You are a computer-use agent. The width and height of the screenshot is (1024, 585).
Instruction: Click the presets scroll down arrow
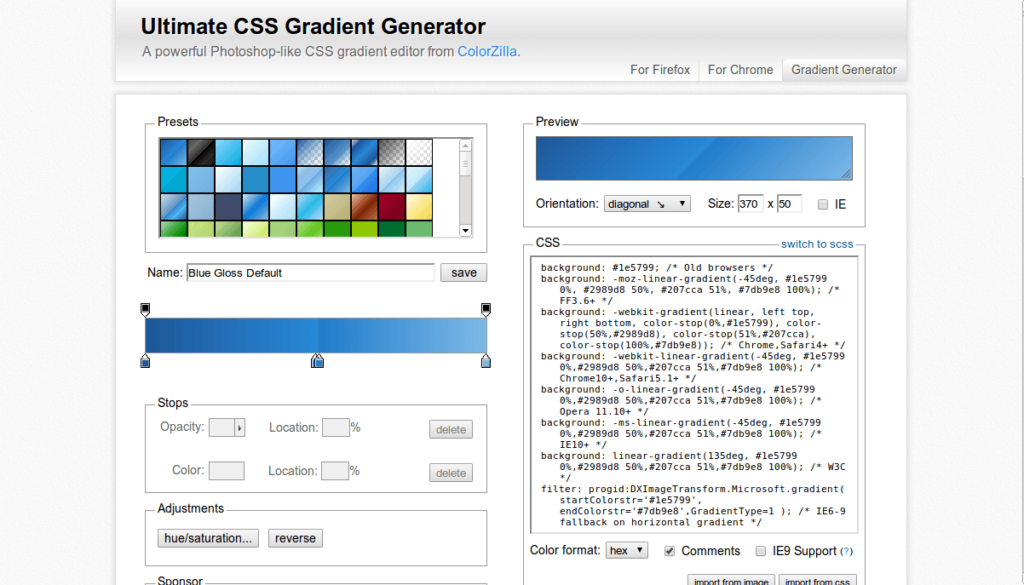point(466,230)
